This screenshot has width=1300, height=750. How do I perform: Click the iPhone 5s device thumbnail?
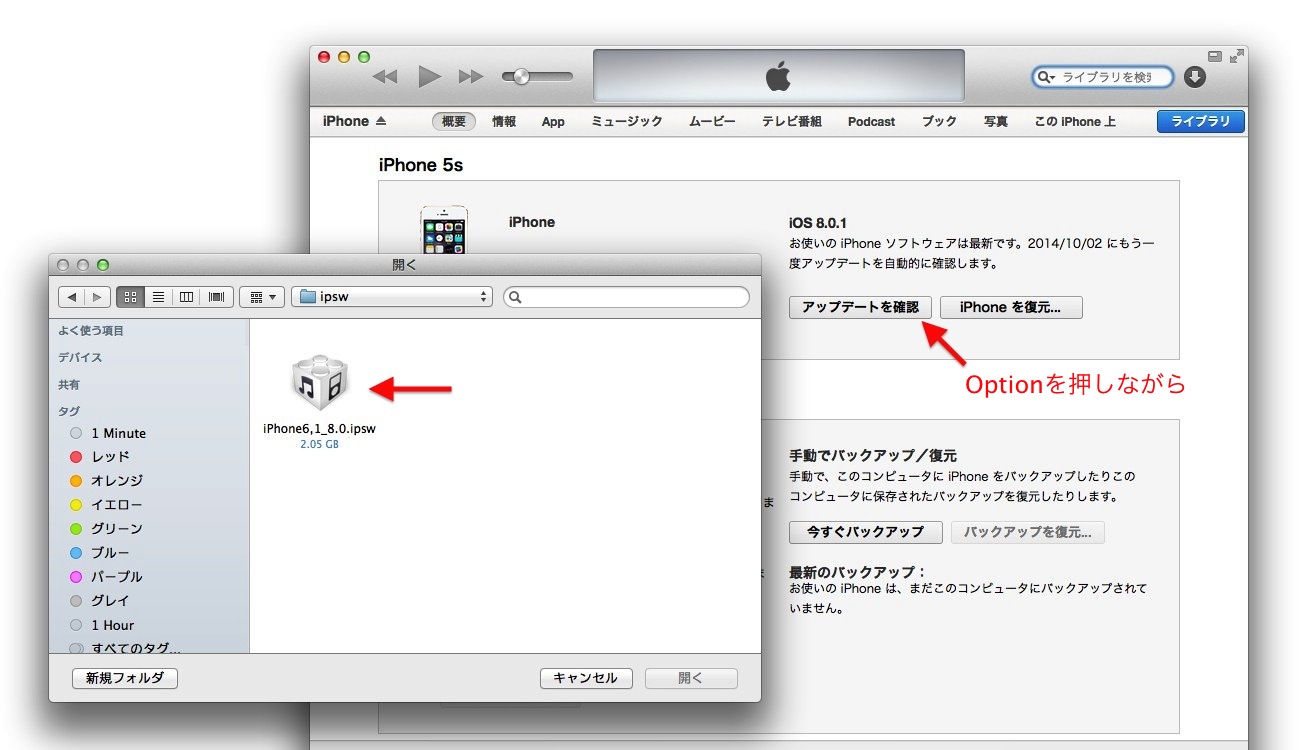coord(444,232)
